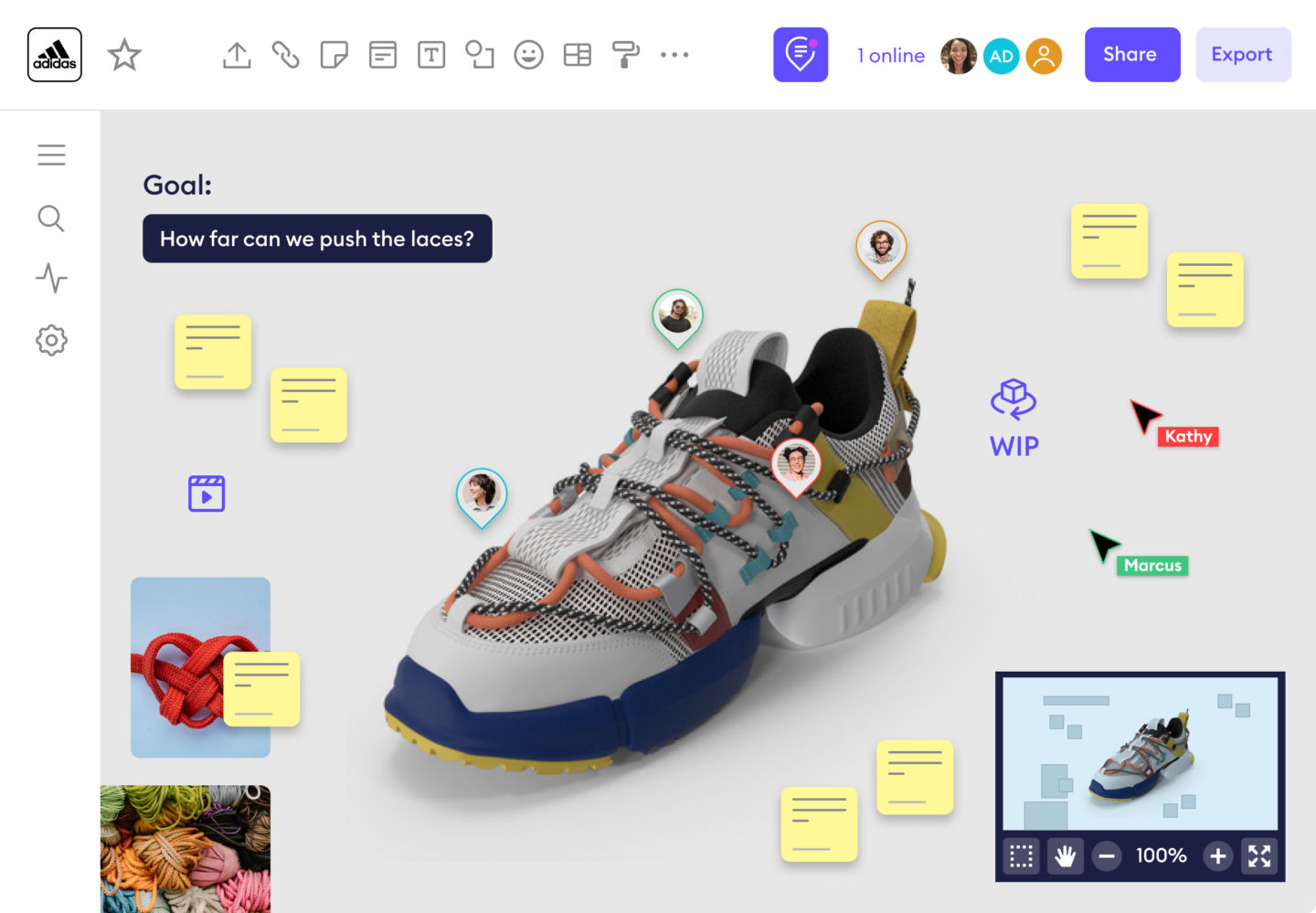Select the sticky note tool
Image resolution: width=1316 pixels, height=913 pixels.
point(334,55)
